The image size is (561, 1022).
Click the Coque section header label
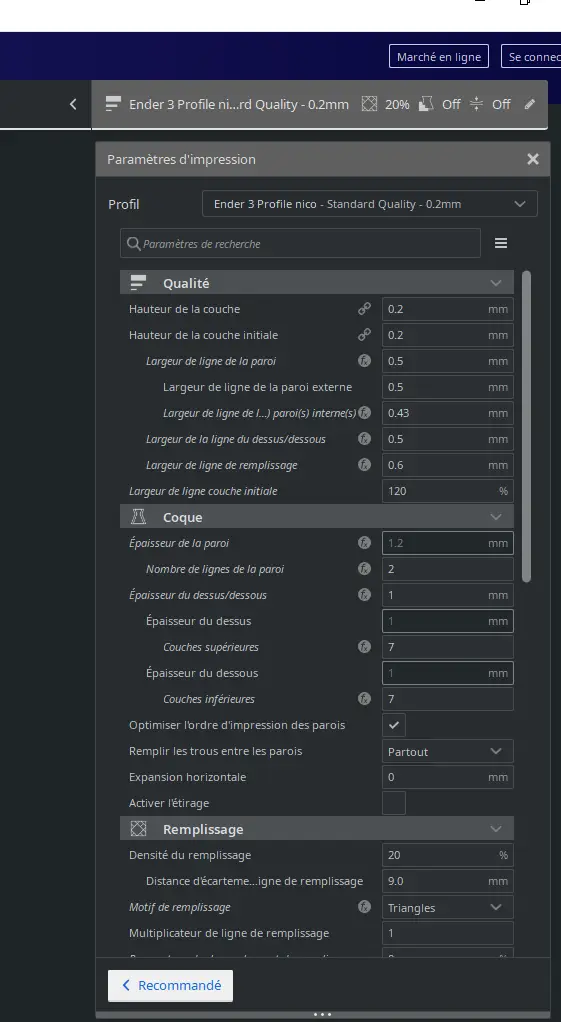(x=182, y=517)
